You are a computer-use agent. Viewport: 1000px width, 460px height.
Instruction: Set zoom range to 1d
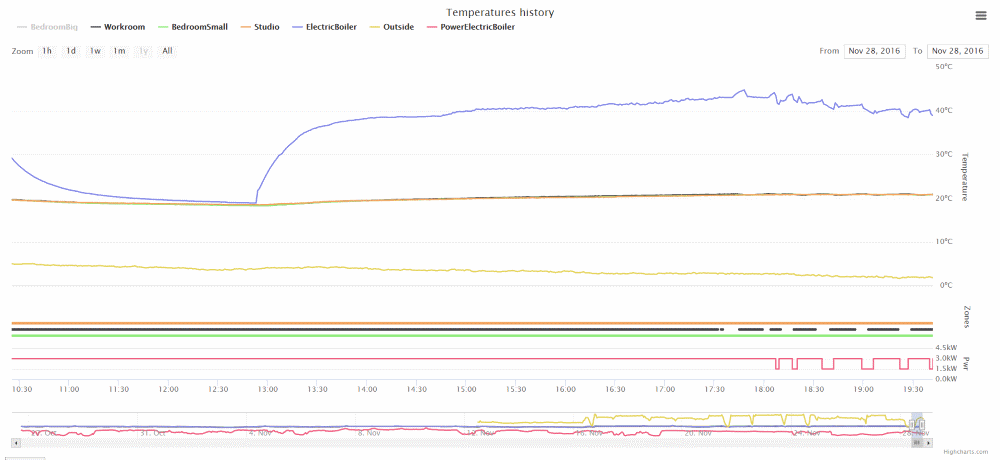(x=71, y=50)
